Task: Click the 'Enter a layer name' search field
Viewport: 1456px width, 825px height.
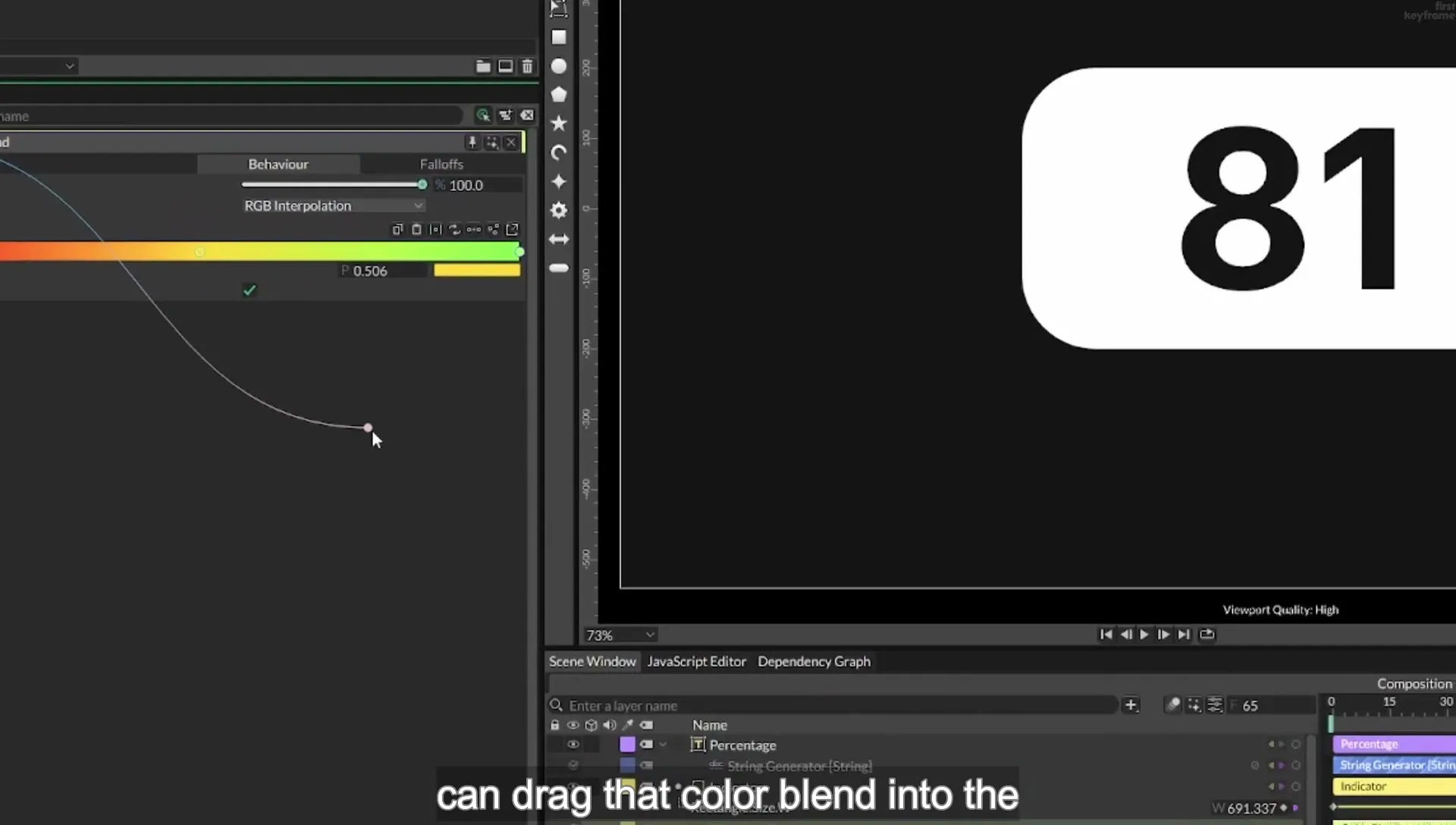Action: (x=833, y=705)
